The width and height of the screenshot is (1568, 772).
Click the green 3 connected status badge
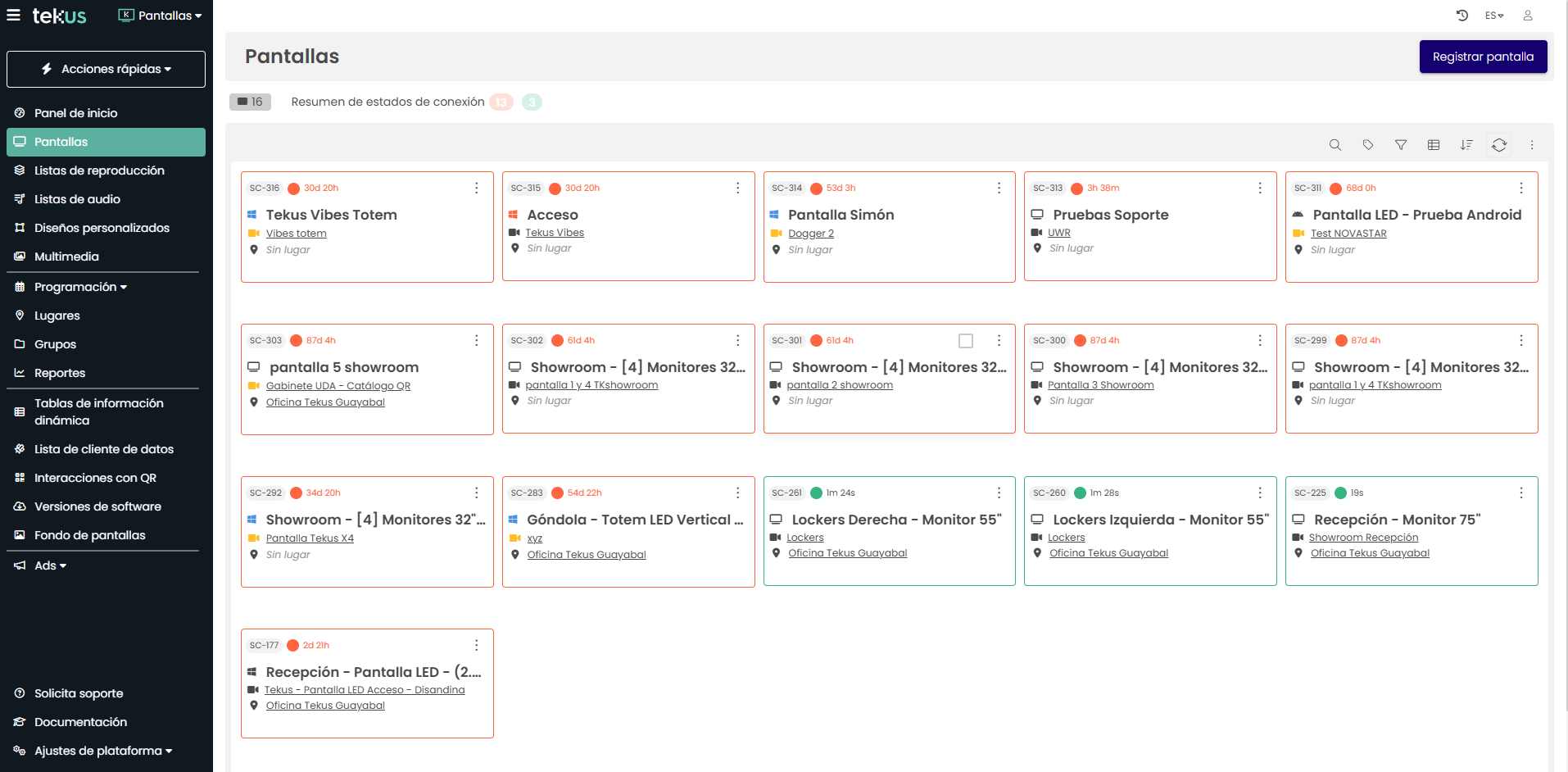(x=532, y=102)
